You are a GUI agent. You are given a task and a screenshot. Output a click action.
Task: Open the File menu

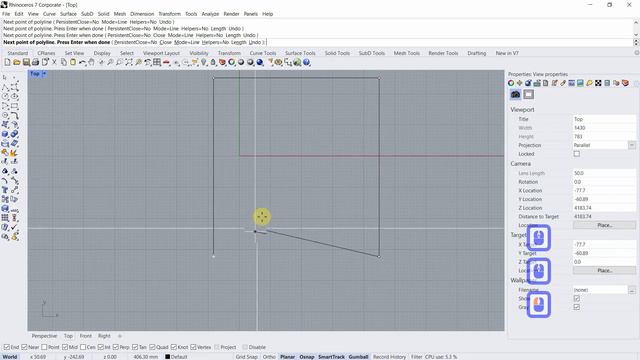pyautogui.click(x=6, y=14)
